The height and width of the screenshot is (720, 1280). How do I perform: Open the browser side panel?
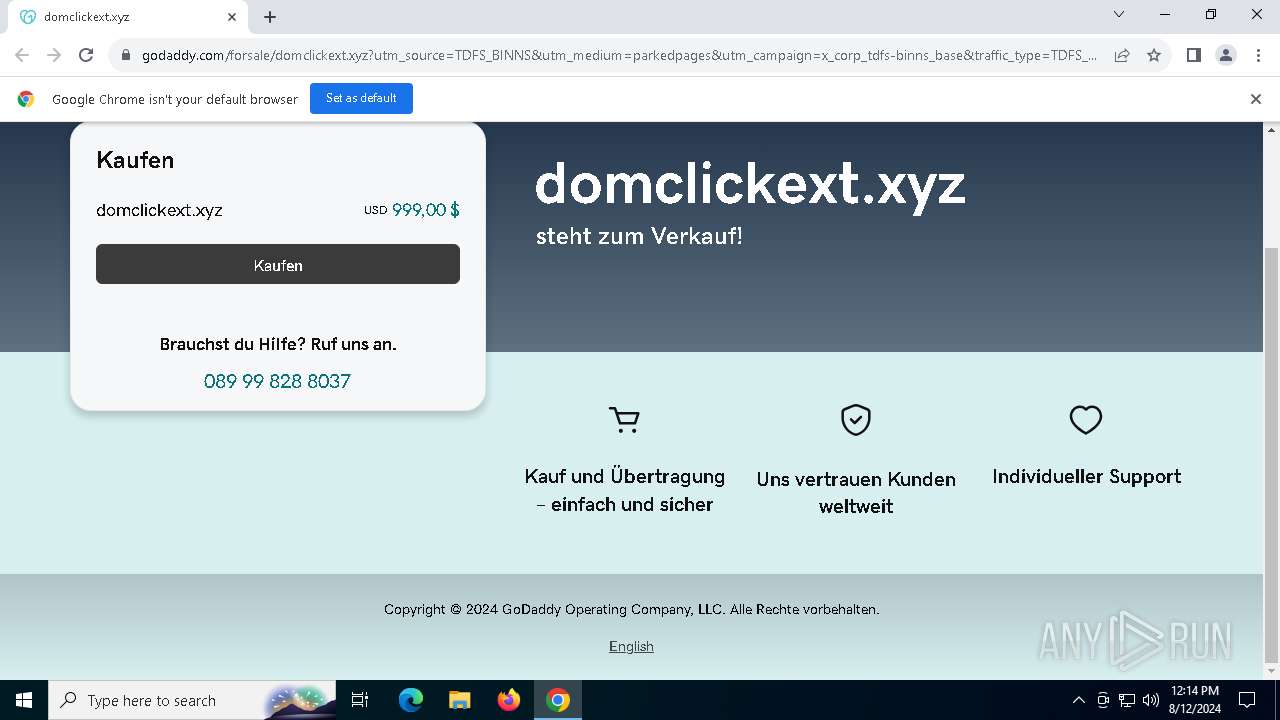1193,55
